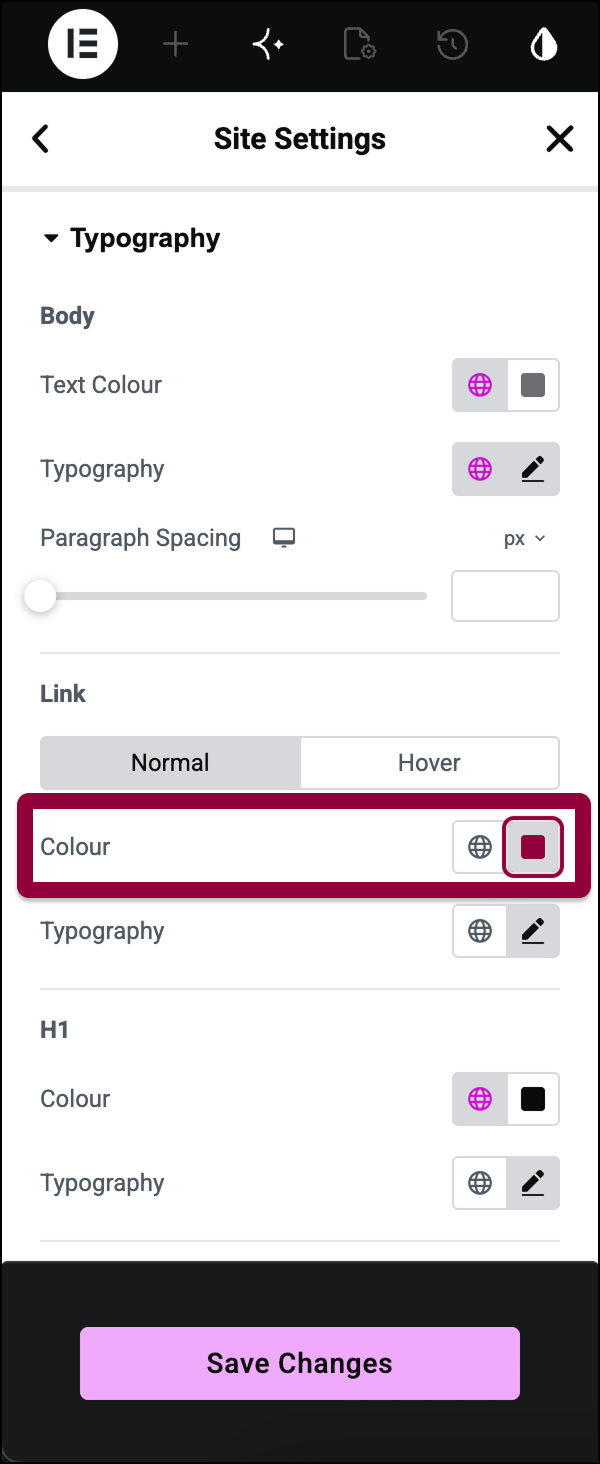Click the droplet theme style icon
Screen dimensions: 600x1464
click(544, 45)
